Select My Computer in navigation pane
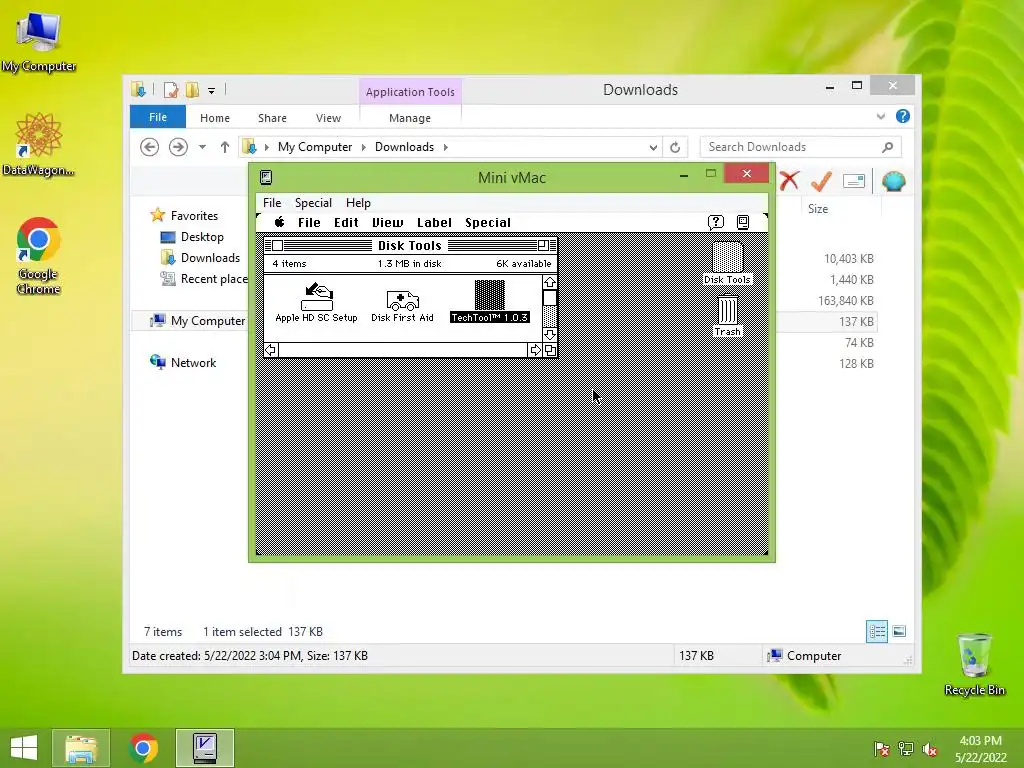Screen dimensions: 1024x768 coord(208,321)
